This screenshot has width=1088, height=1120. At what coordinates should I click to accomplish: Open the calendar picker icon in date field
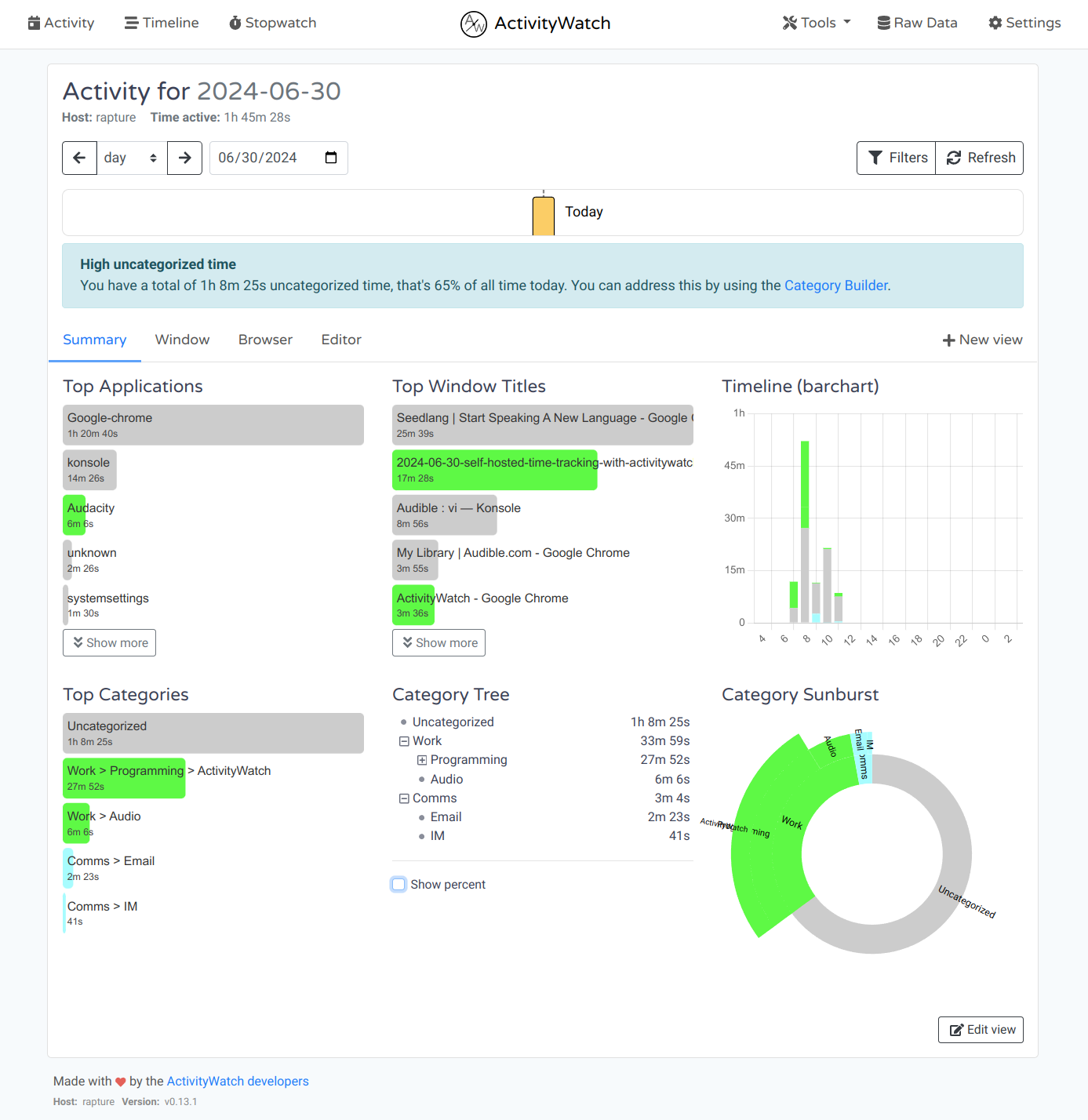tap(331, 158)
